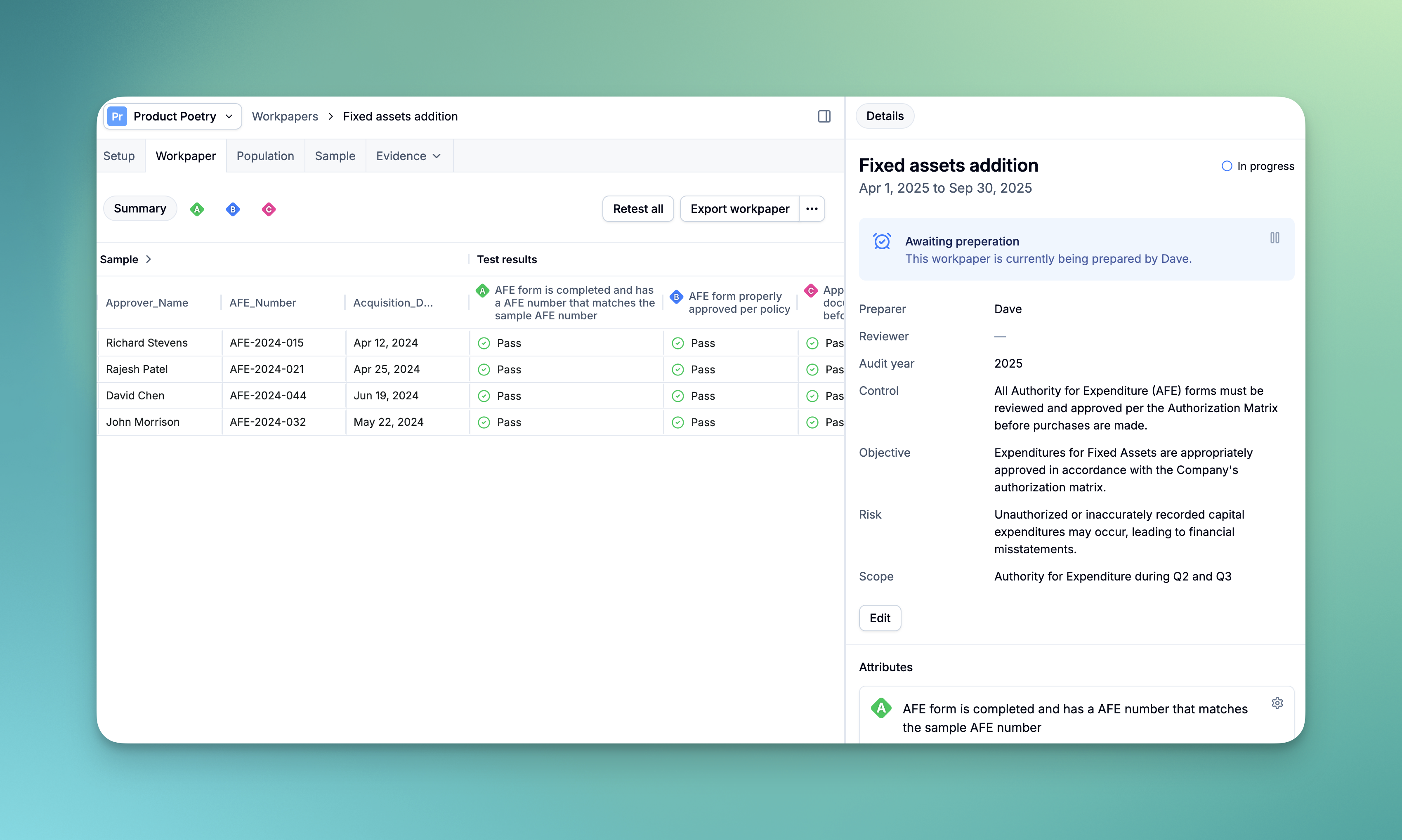
Task: Select the blue attribute B filter
Action: [233, 210]
